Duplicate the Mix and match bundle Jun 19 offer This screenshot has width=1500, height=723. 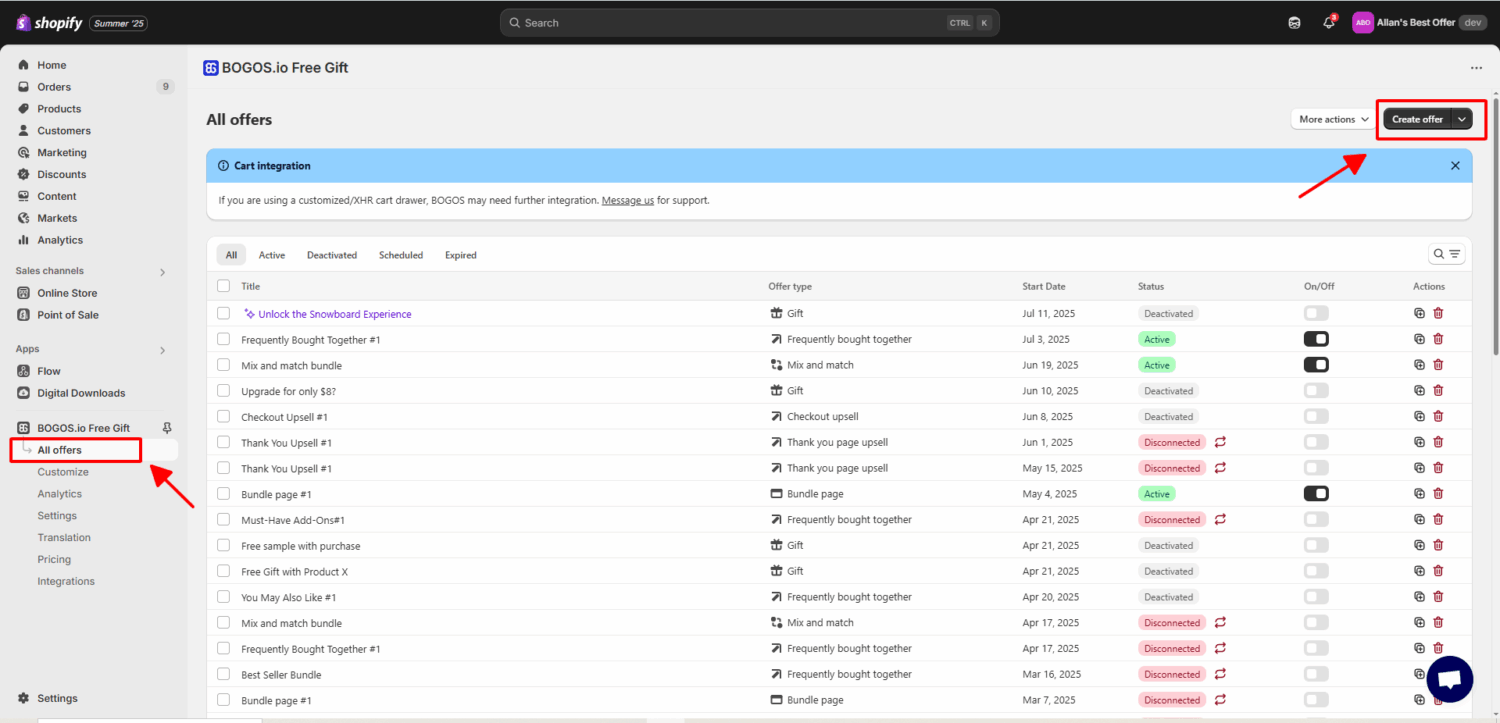pos(1419,365)
